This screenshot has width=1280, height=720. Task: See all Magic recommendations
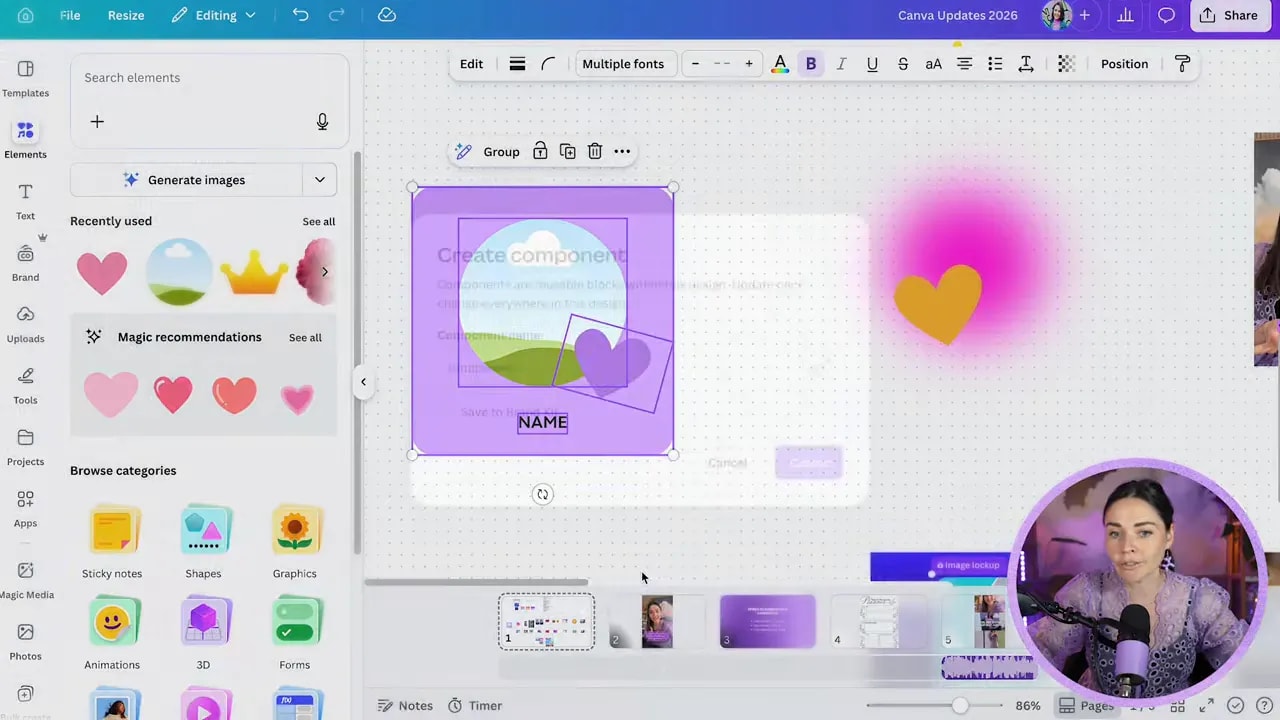pos(305,338)
